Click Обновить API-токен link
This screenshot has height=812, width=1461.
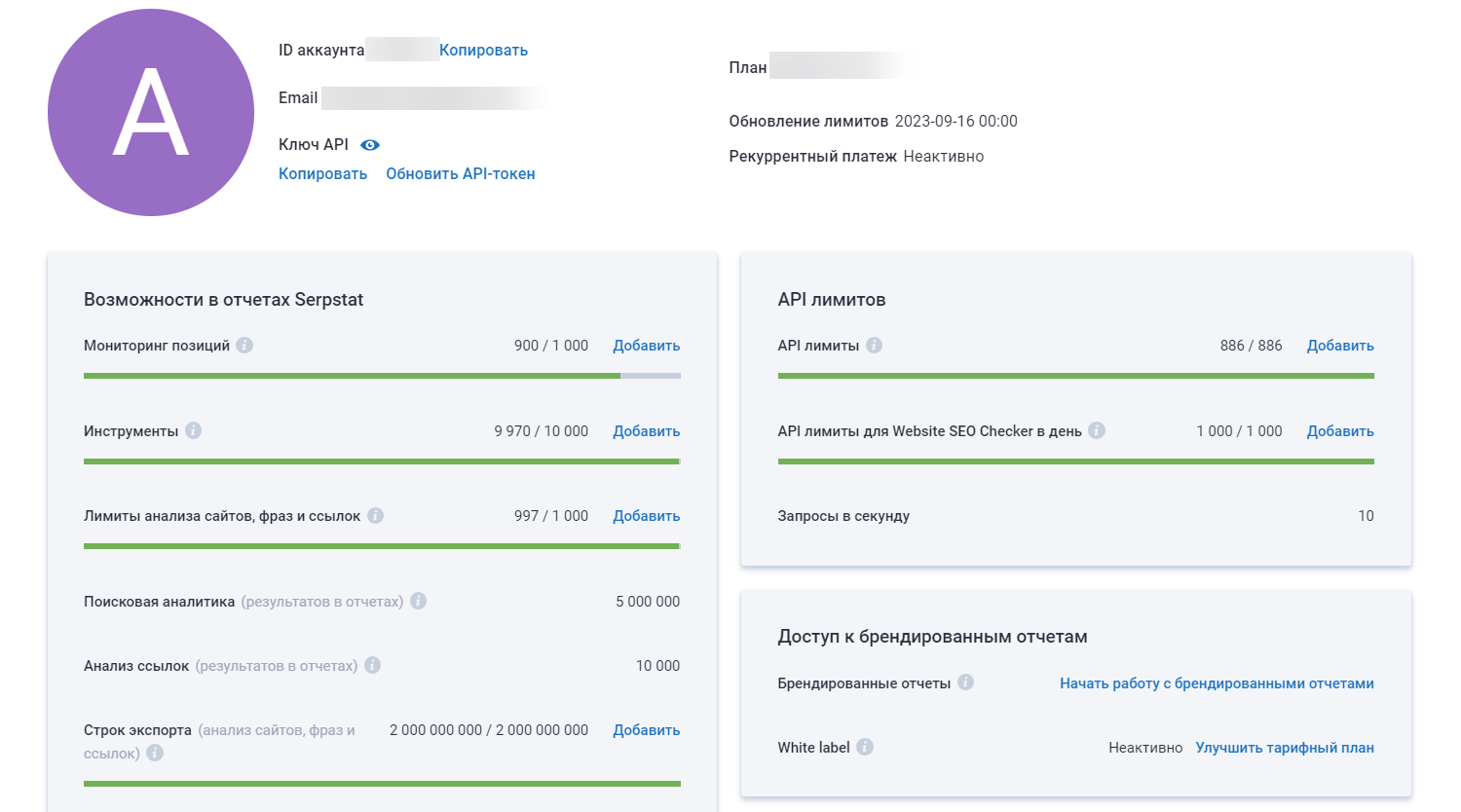tap(461, 174)
